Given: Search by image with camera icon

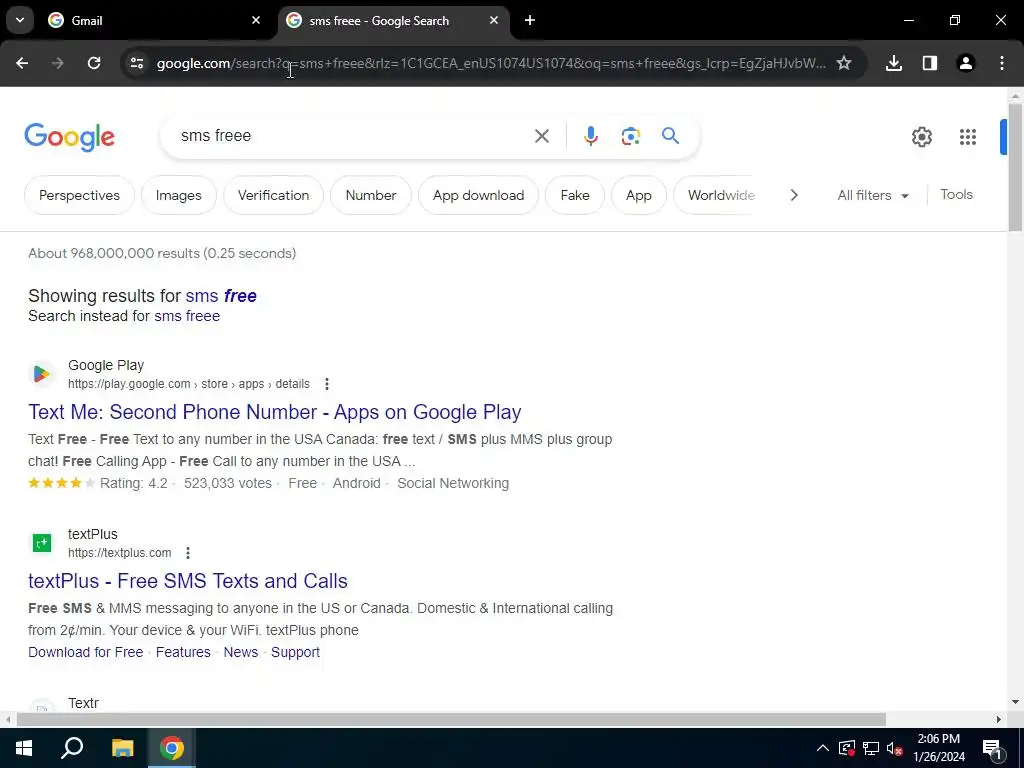Looking at the screenshot, I should pyautogui.click(x=630, y=136).
